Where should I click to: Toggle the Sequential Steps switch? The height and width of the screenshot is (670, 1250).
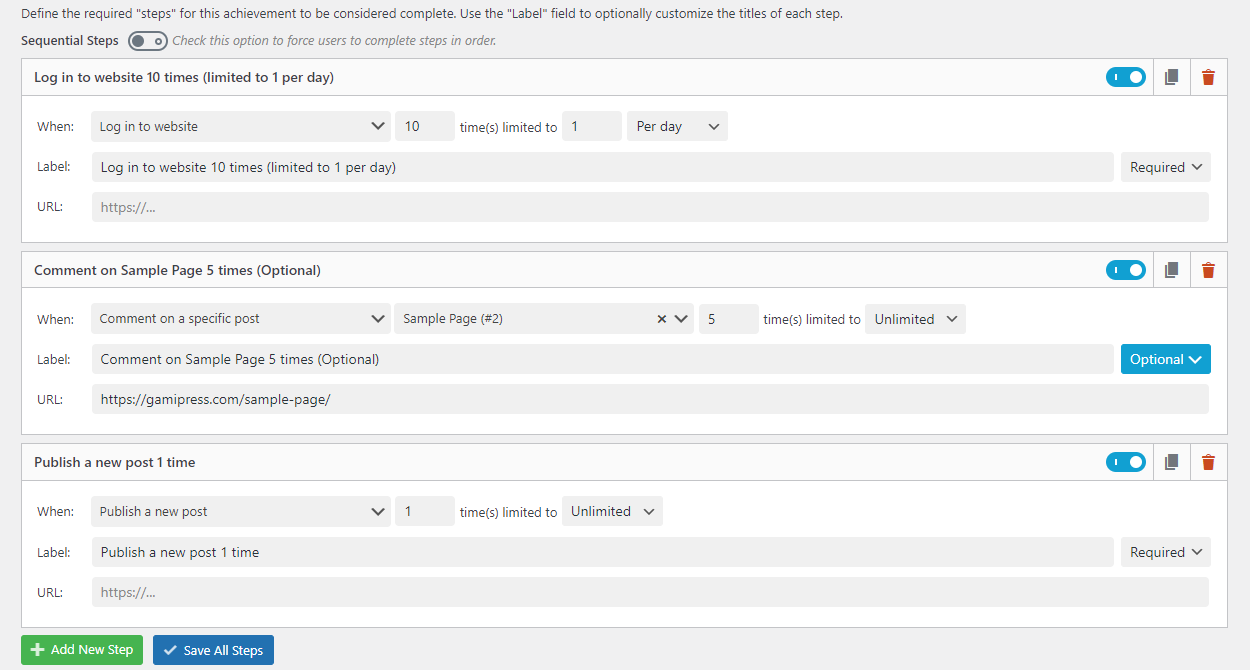[x=147, y=41]
